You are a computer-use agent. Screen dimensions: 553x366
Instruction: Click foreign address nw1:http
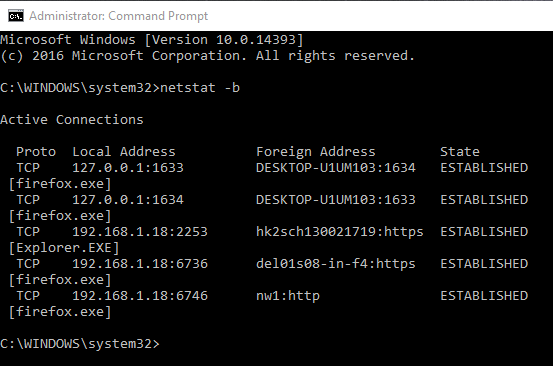point(288,295)
